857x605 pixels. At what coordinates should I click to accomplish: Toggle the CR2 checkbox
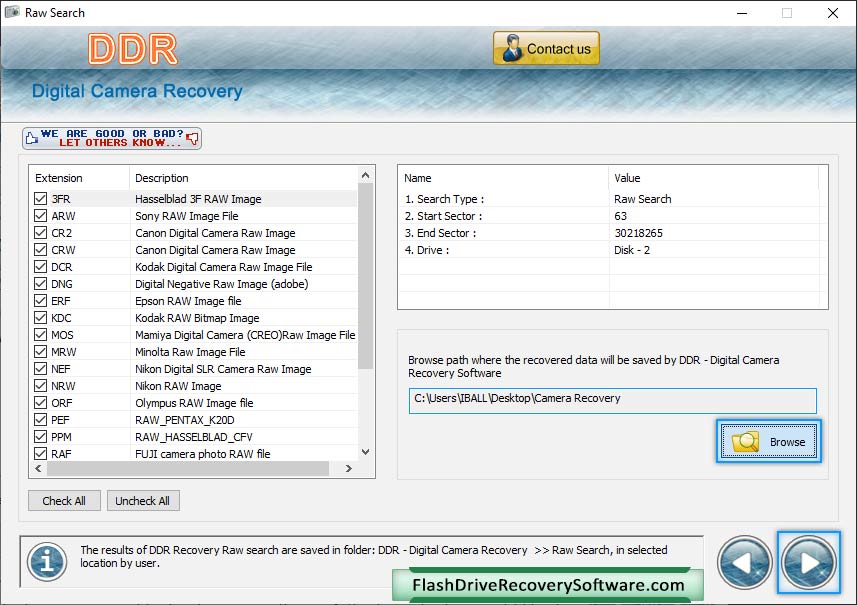tap(40, 232)
